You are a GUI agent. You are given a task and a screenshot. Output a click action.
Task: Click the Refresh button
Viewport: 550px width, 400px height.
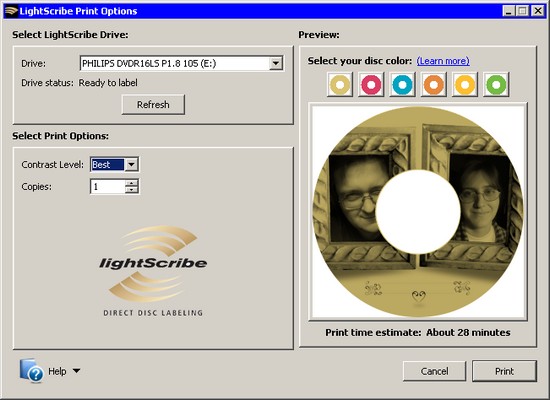[153, 105]
